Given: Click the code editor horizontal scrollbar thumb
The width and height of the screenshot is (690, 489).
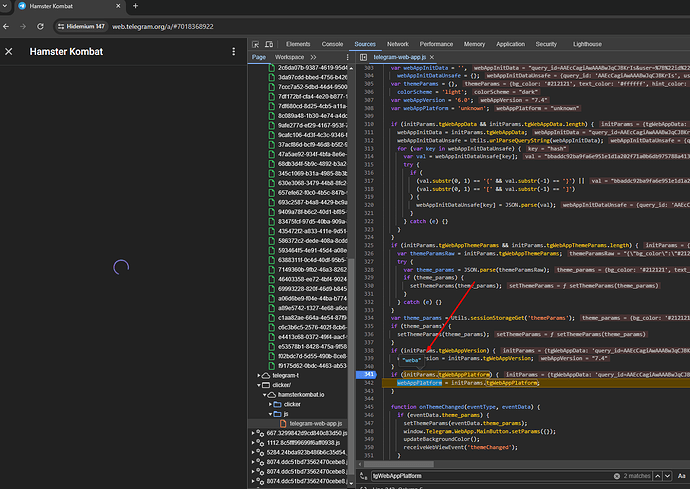Looking at the screenshot, I should coord(399,464).
